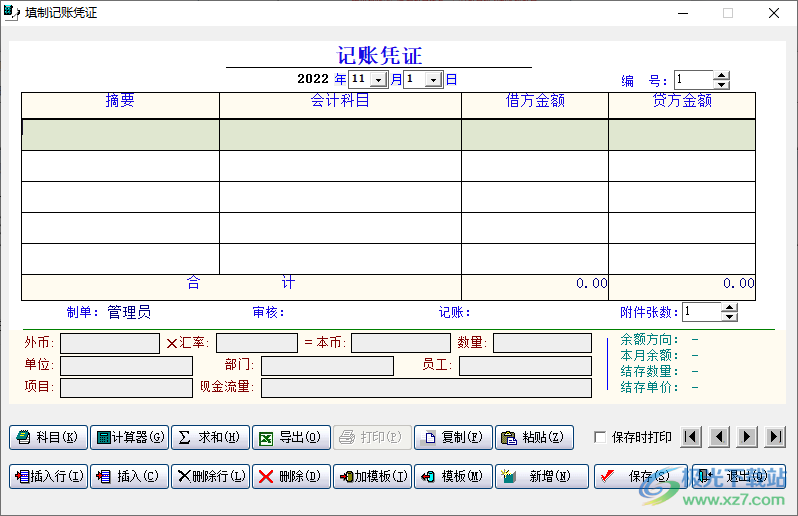The width and height of the screenshot is (798, 516).
Task: Select the first row 借方金额 cell
Action: pos(535,135)
